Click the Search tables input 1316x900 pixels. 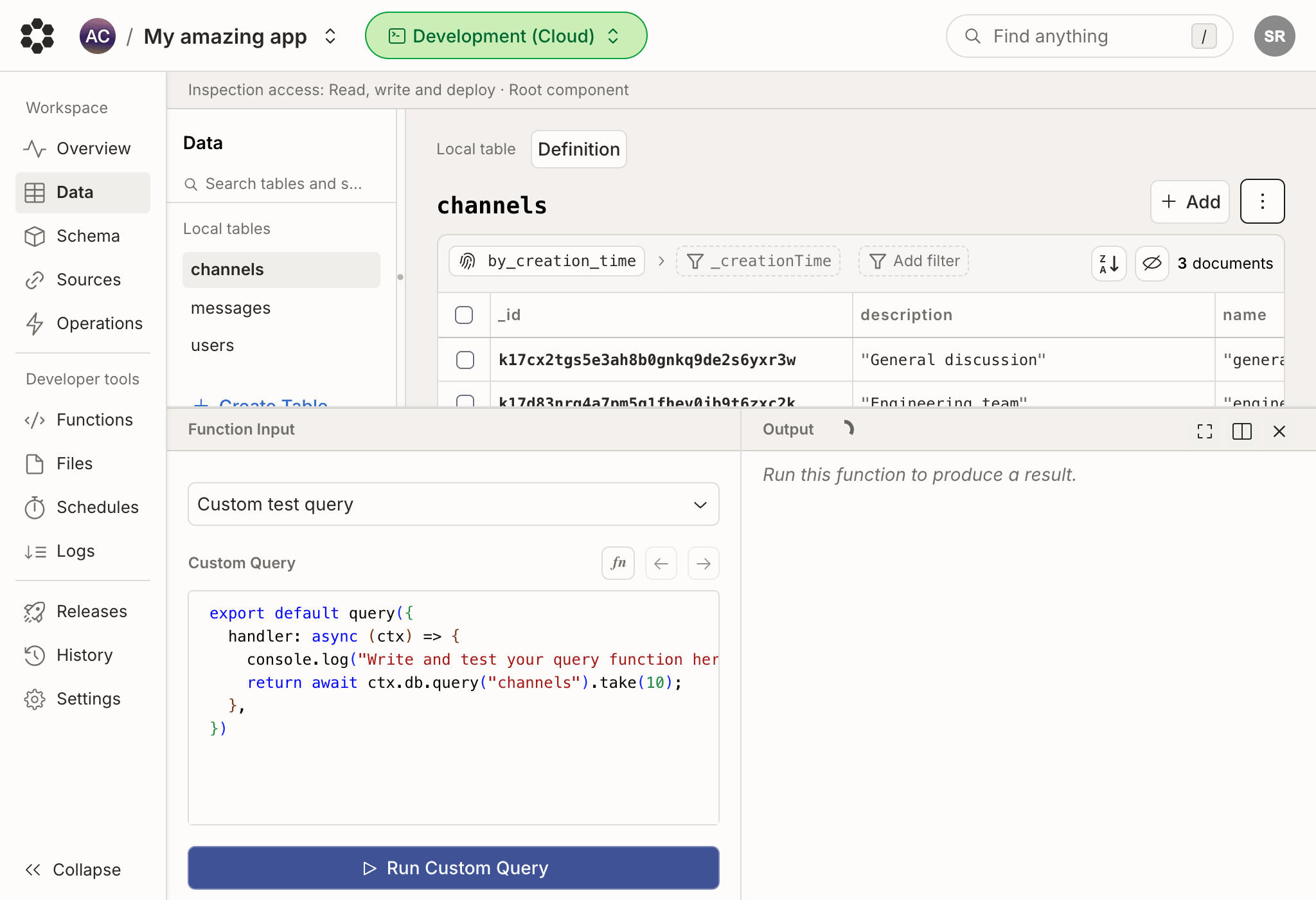tap(281, 184)
